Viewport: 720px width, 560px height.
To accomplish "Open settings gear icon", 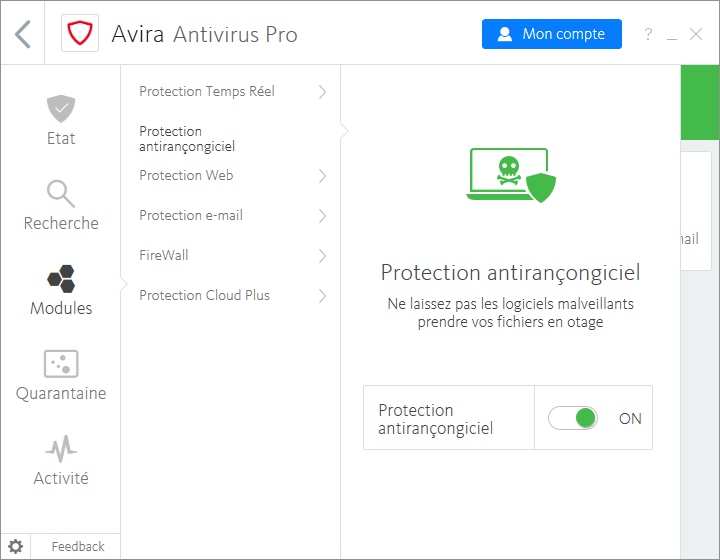I will click(x=16, y=546).
